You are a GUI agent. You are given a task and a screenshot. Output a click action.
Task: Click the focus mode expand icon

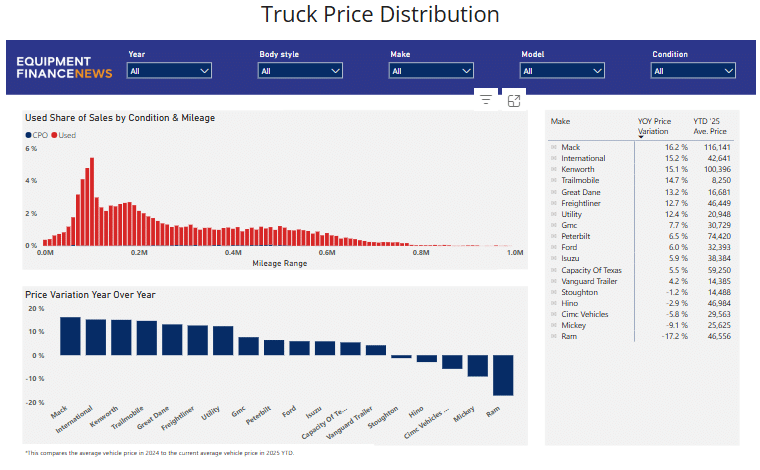click(514, 100)
